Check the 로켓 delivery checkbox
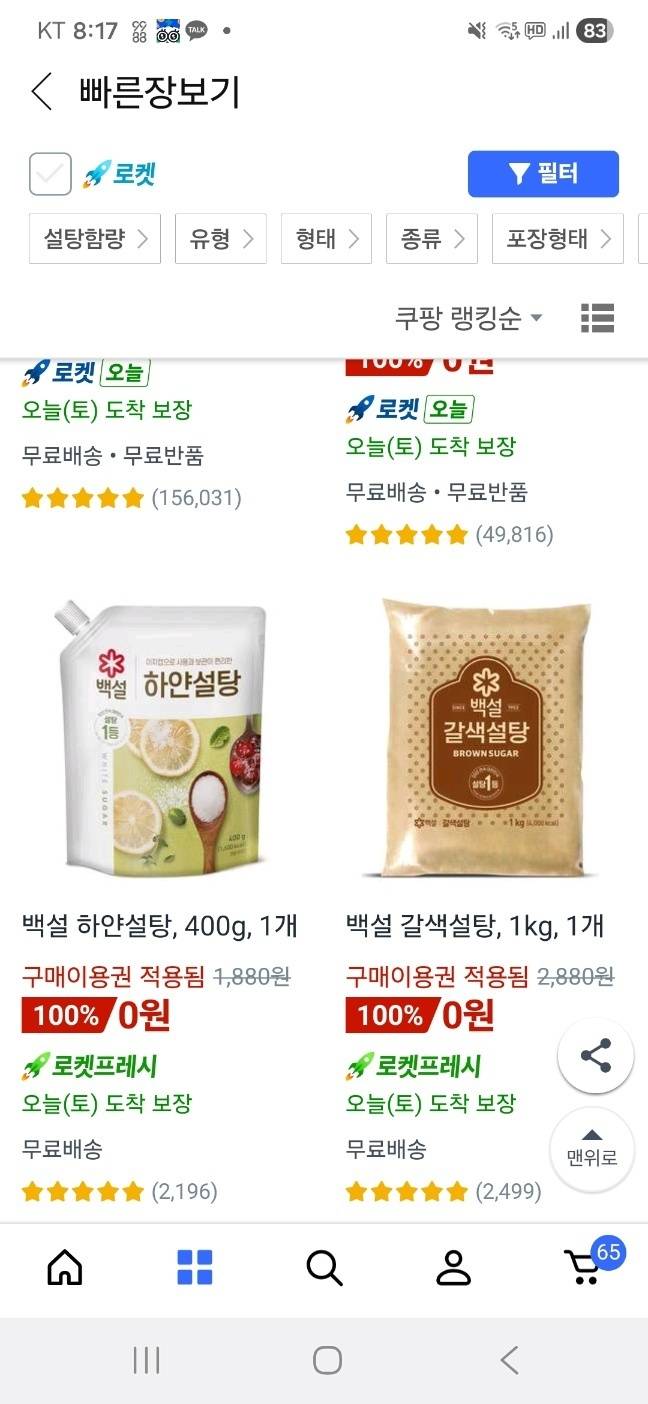The image size is (648, 1404). 50,174
